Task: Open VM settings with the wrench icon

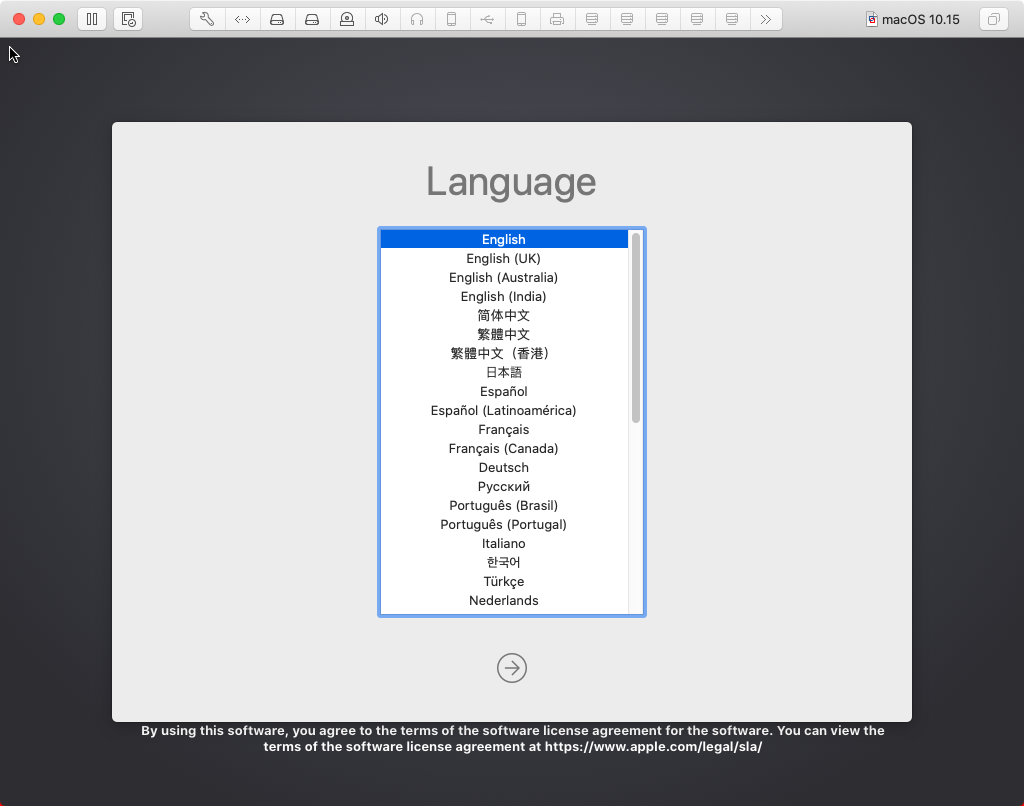Action: (207, 18)
